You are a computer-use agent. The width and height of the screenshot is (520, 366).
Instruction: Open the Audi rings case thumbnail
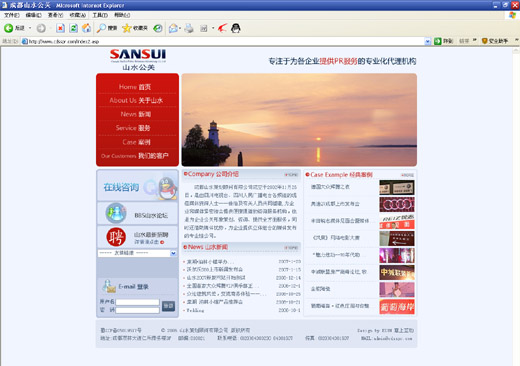point(397,204)
